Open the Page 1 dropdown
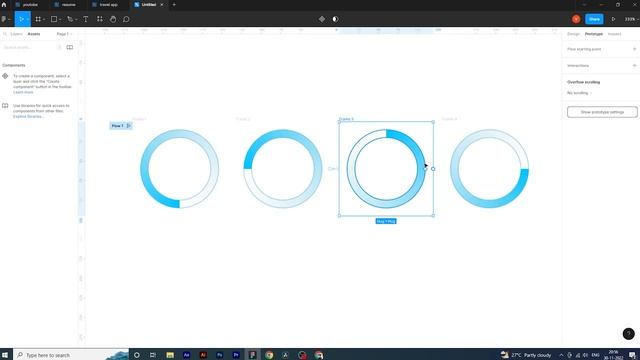 [64, 34]
